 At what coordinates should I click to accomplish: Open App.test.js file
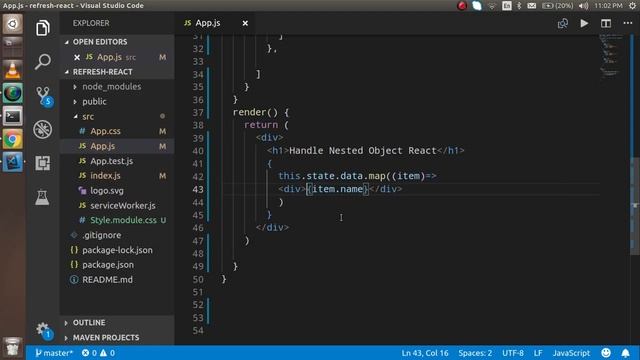(x=117, y=161)
